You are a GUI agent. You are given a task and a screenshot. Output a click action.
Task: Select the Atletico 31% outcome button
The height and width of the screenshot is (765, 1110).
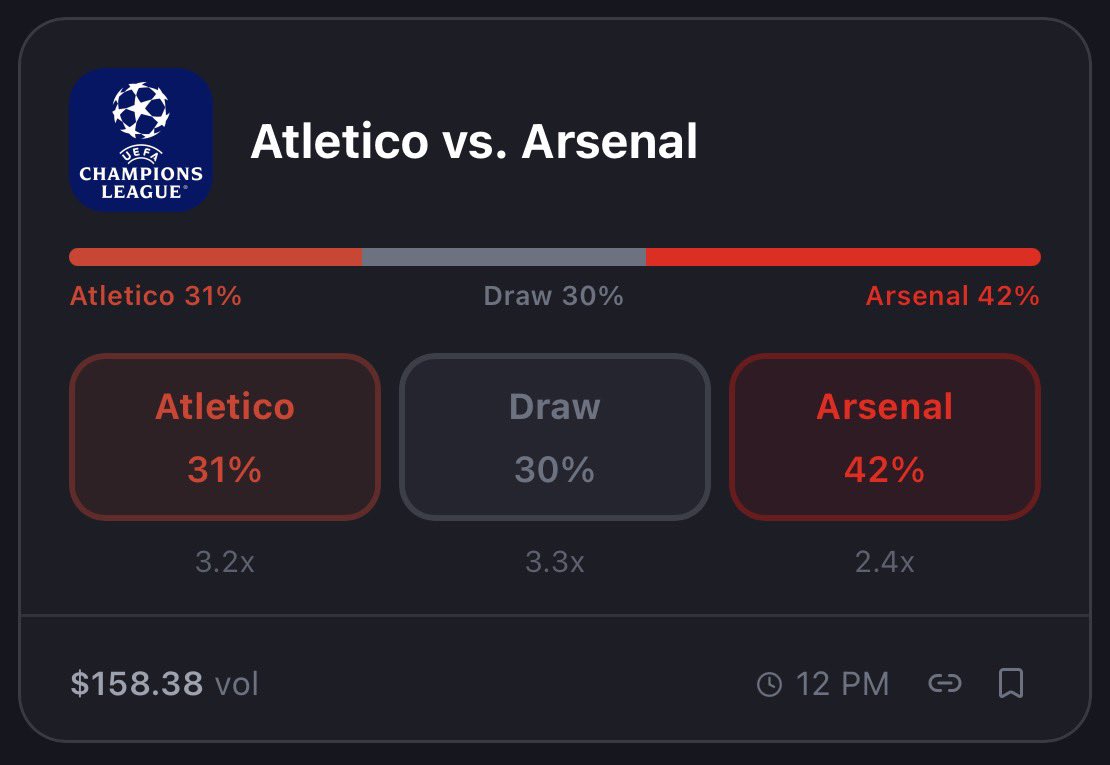224,437
